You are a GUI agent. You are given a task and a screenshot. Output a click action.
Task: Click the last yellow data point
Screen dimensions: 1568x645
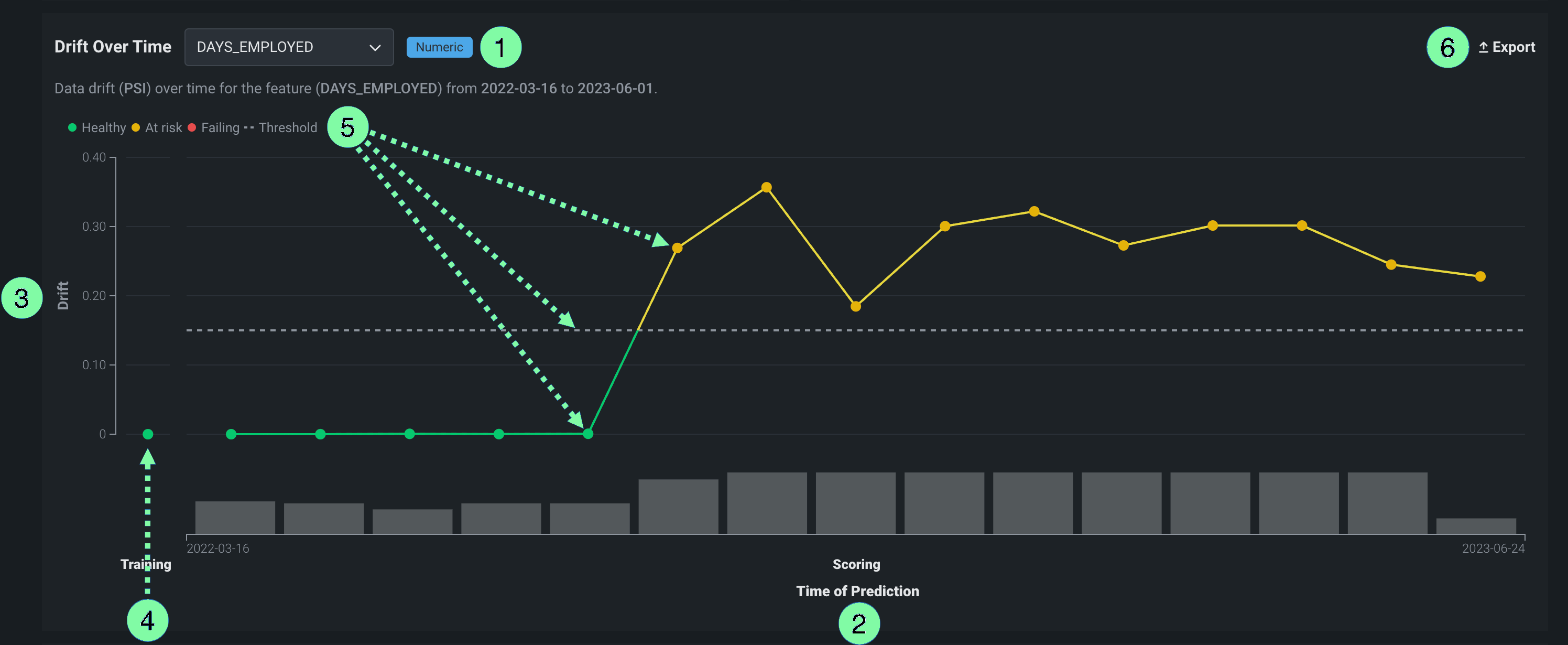tap(1480, 276)
